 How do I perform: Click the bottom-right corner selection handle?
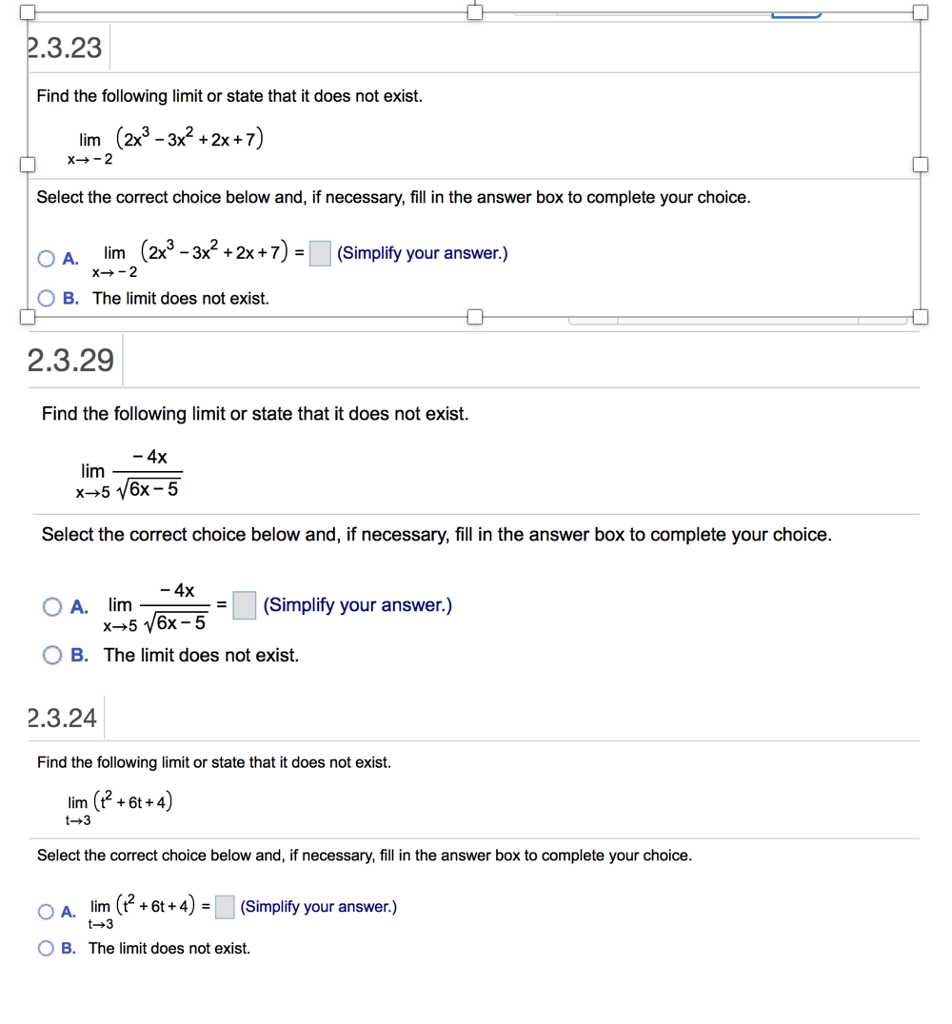coord(919,317)
